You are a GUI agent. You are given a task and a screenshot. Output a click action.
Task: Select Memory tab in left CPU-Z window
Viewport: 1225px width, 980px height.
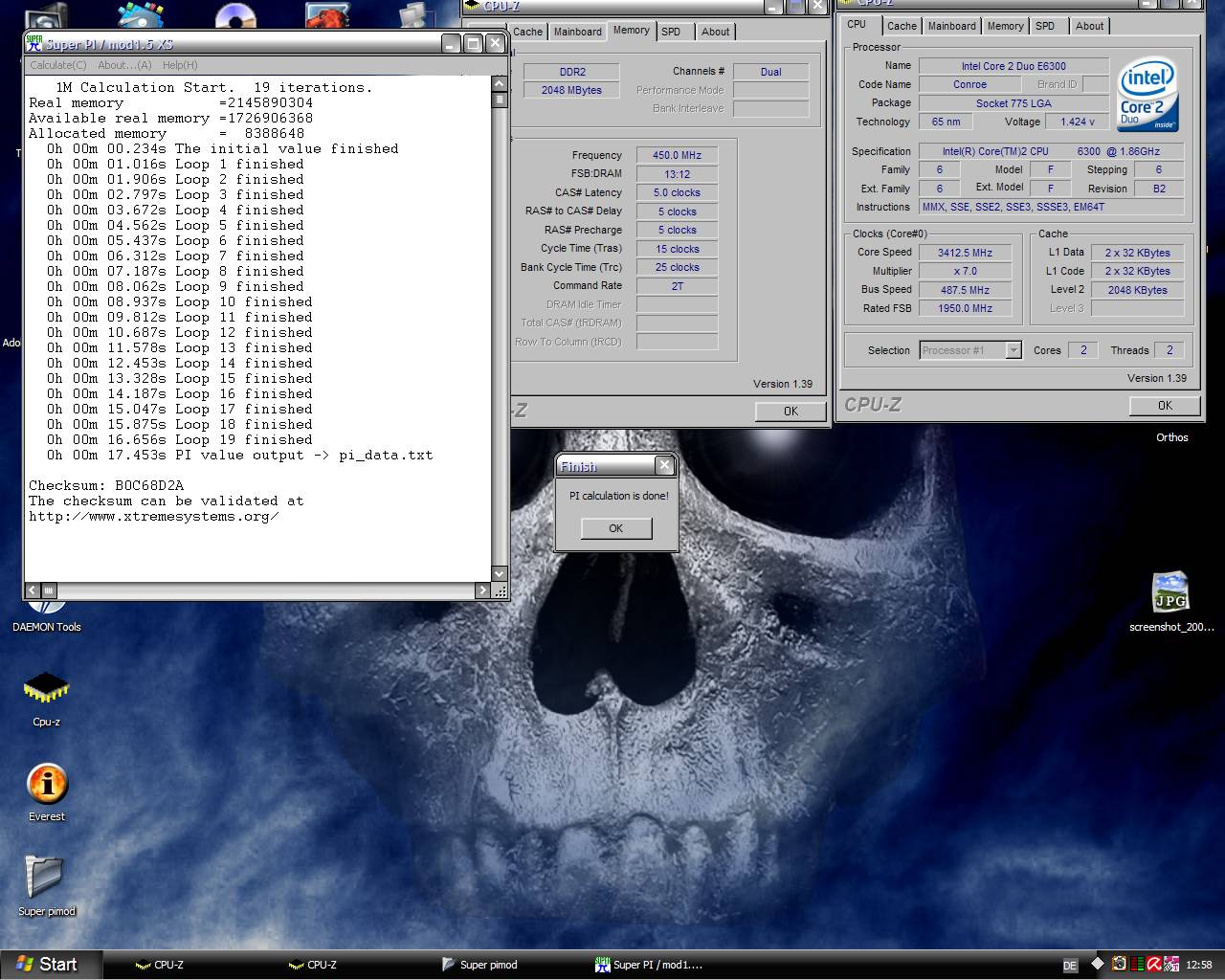click(632, 31)
